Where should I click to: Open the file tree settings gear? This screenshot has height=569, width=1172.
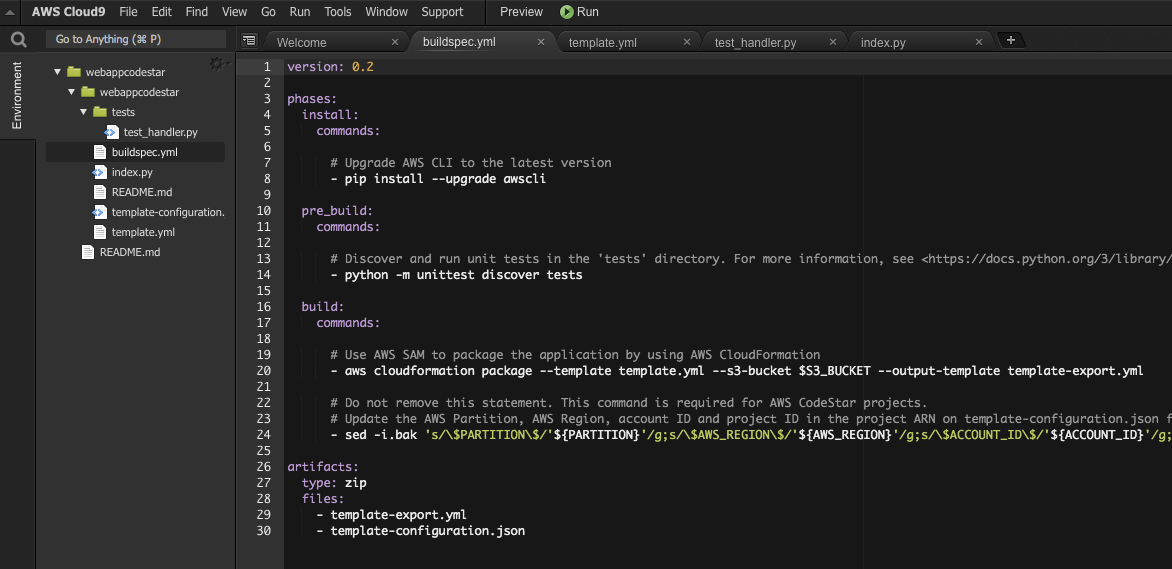pyautogui.click(x=217, y=64)
